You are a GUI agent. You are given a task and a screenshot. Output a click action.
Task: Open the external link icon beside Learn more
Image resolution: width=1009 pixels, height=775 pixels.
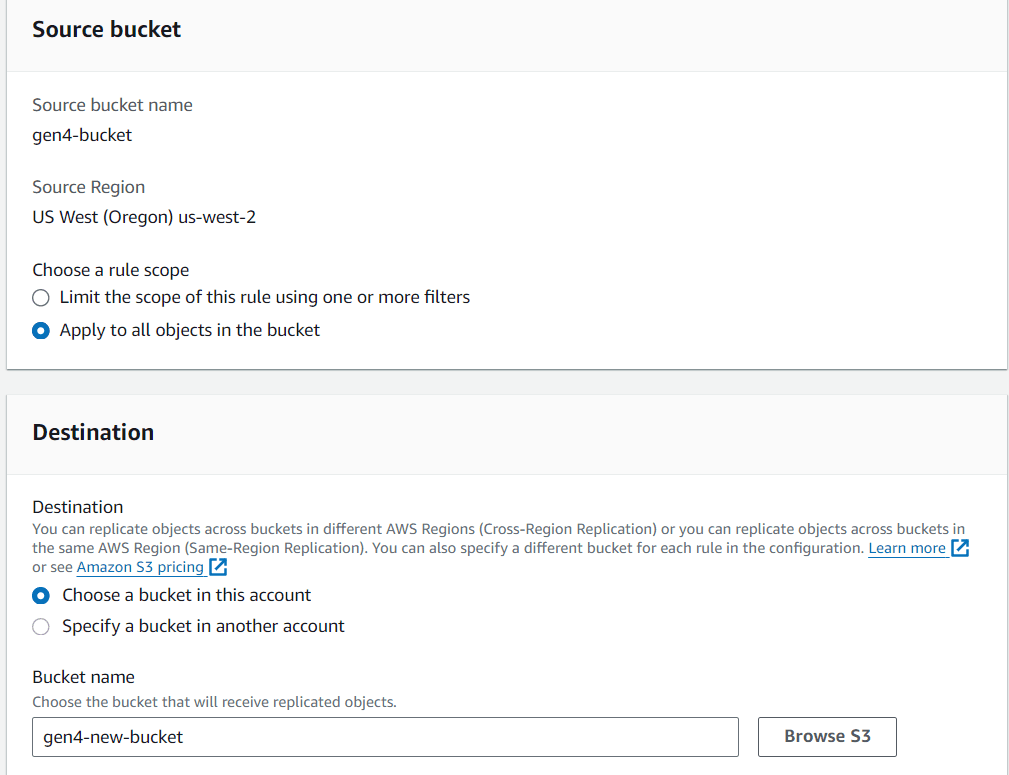pos(959,548)
